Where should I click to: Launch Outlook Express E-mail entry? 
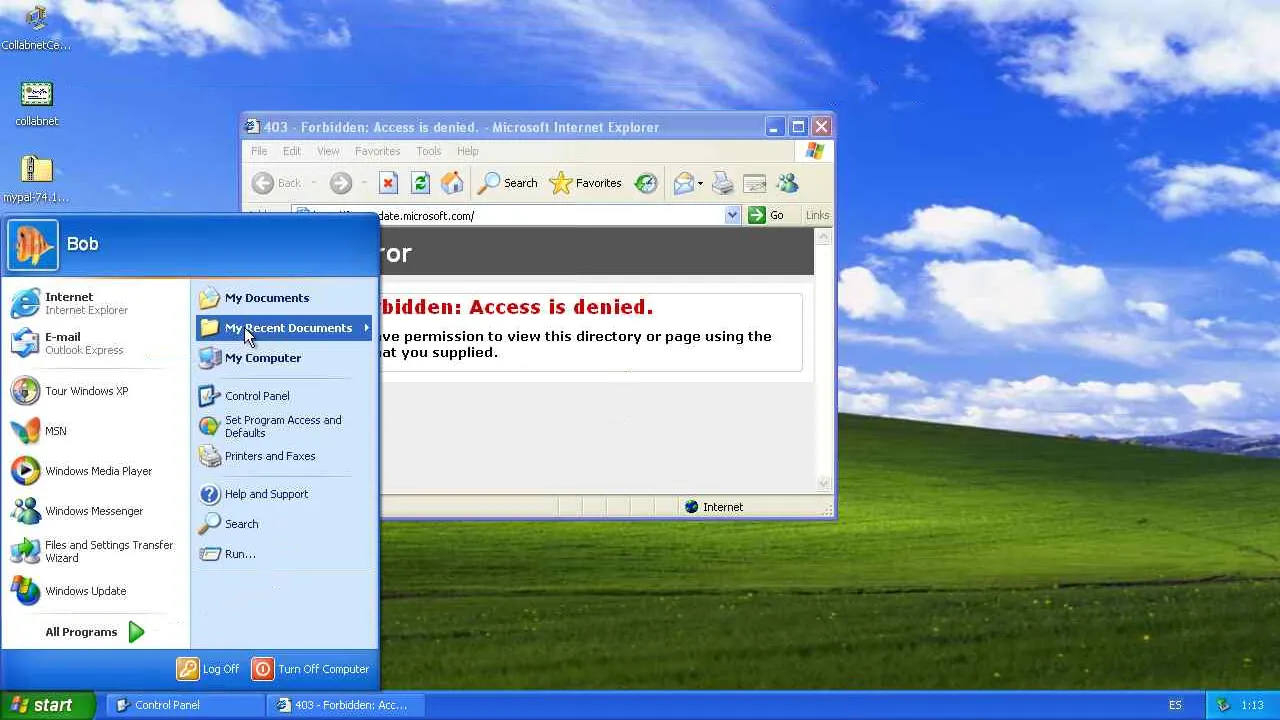(96, 343)
